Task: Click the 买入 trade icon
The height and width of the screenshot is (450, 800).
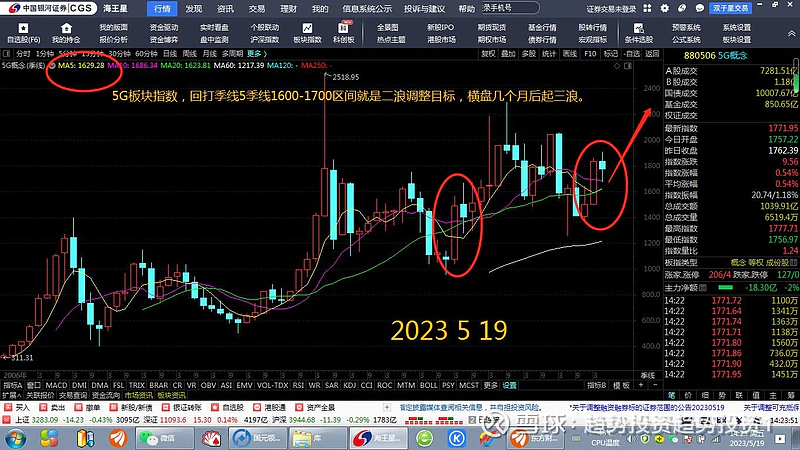Action: [8, 408]
